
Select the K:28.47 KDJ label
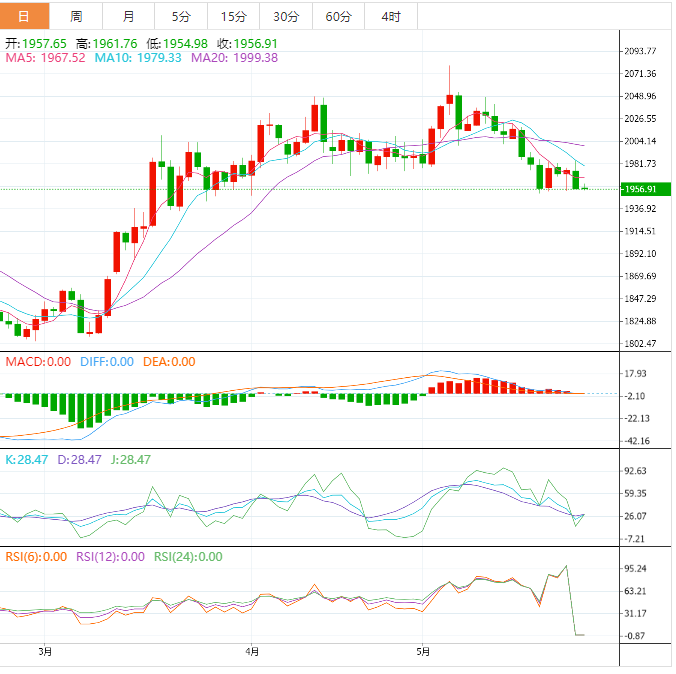coord(27,459)
